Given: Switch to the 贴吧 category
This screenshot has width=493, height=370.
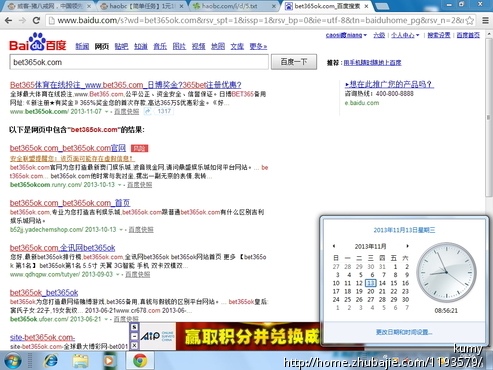Looking at the screenshot, I should [121, 46].
